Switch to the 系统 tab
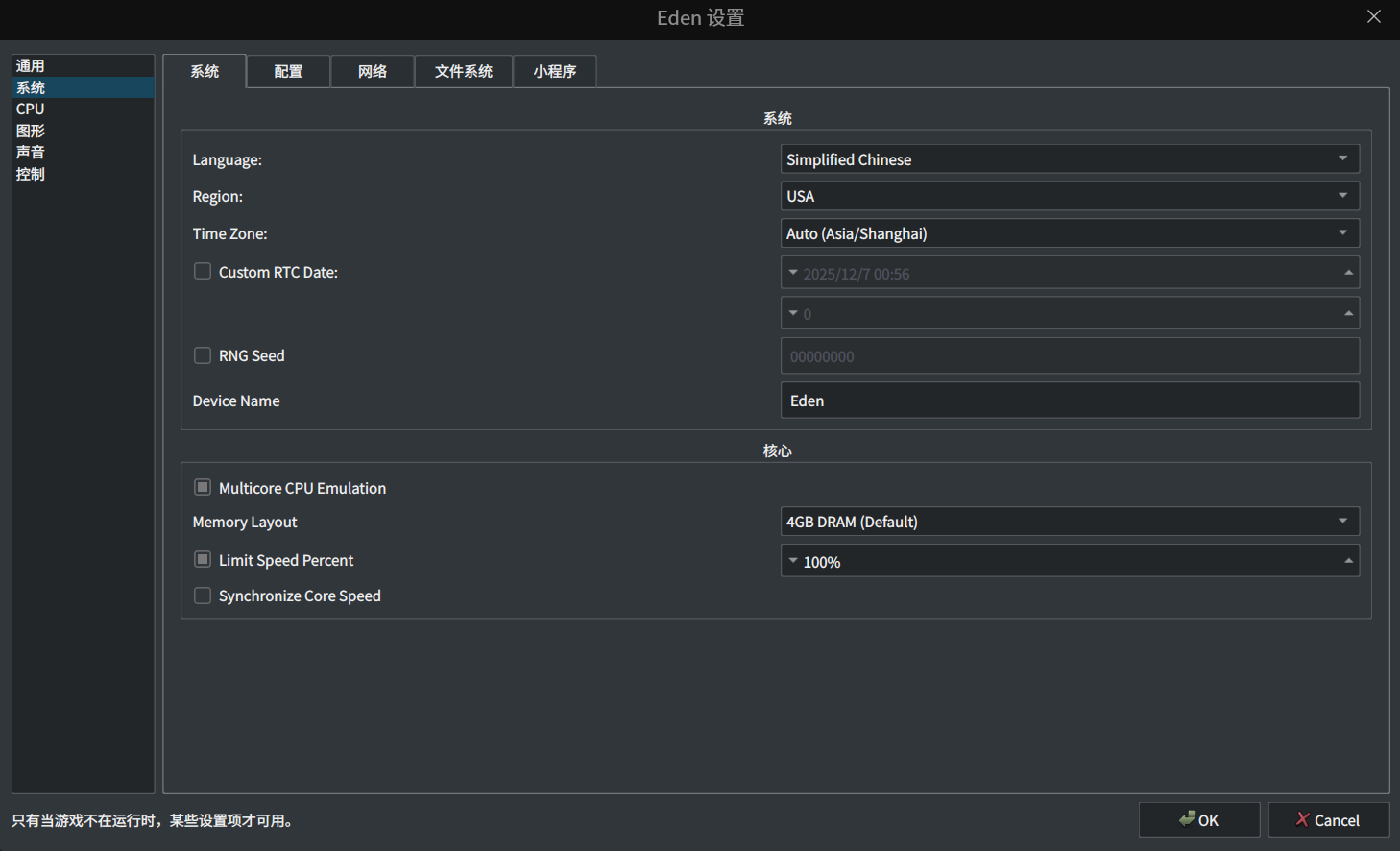Image resolution: width=1400 pixels, height=851 pixels. 205,71
